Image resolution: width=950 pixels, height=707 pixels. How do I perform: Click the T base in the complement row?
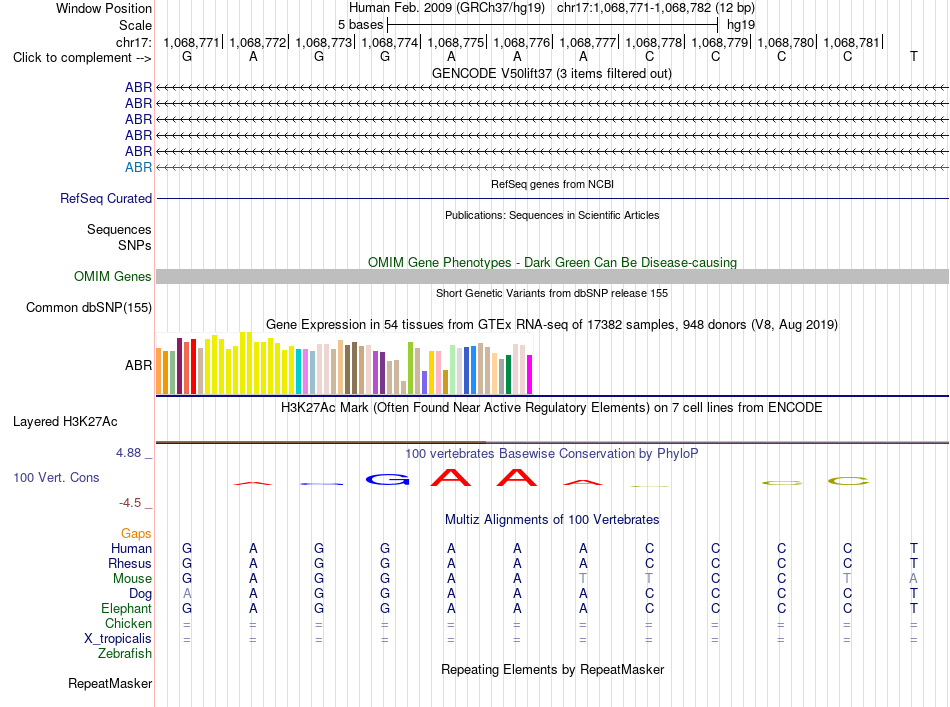coord(914,57)
